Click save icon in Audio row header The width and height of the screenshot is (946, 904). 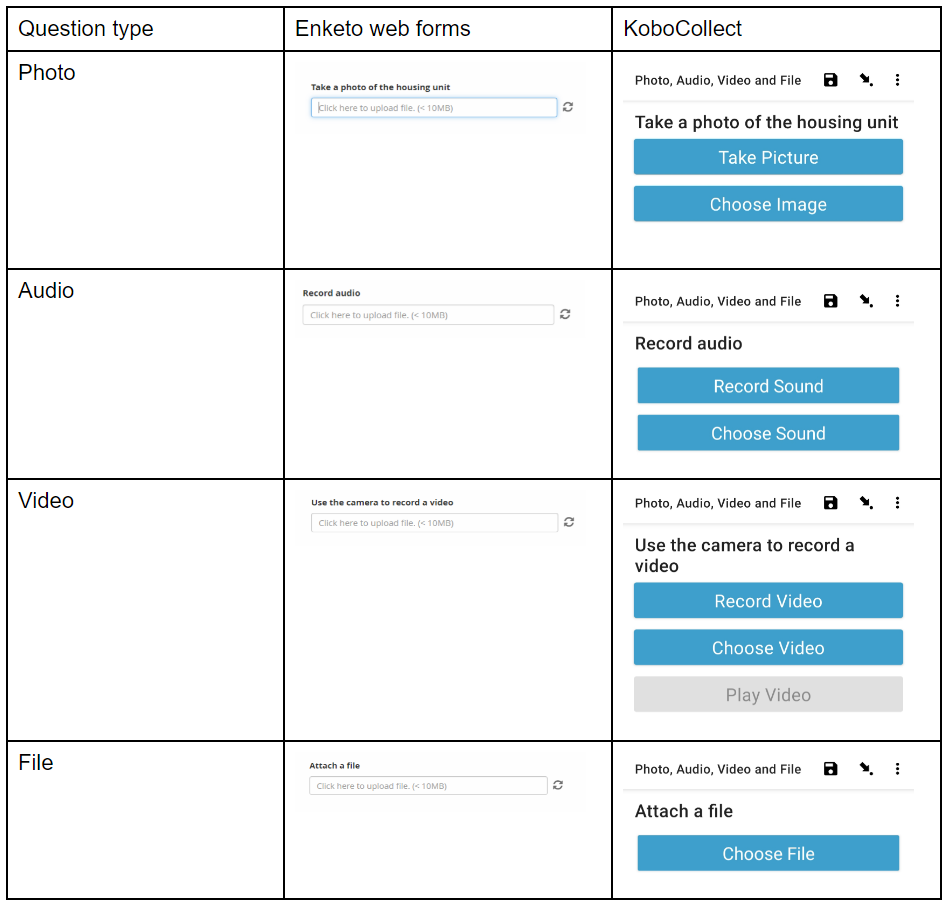click(x=830, y=301)
